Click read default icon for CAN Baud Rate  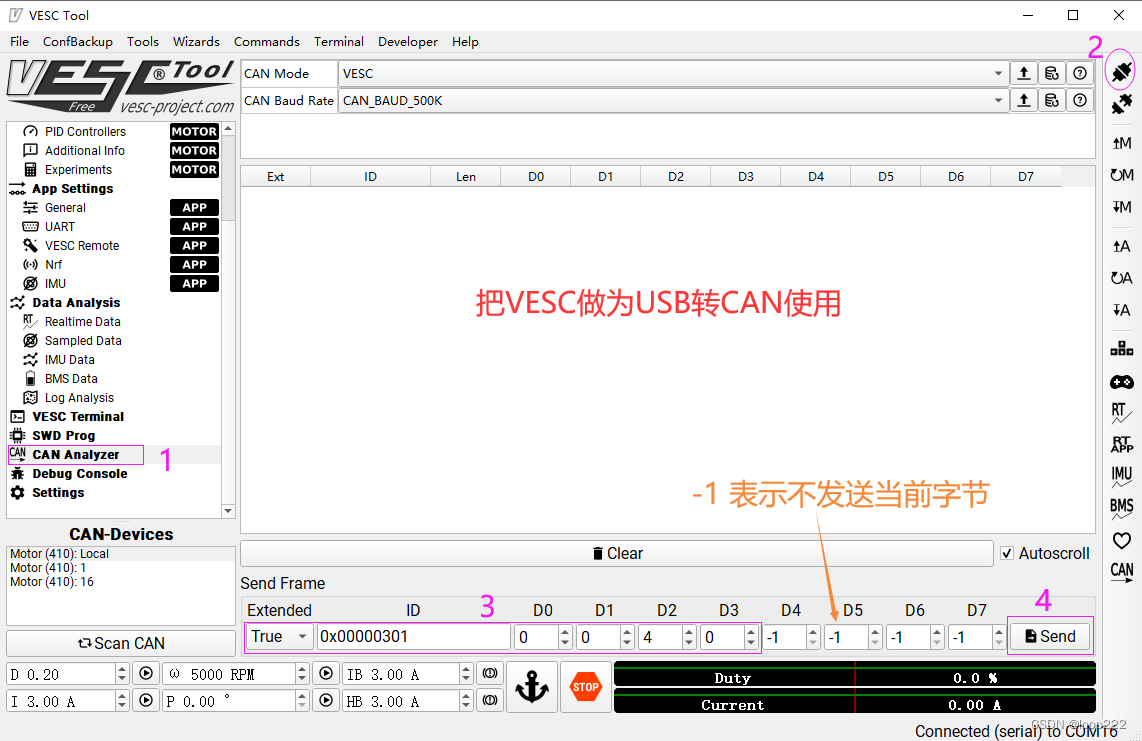pos(1052,101)
